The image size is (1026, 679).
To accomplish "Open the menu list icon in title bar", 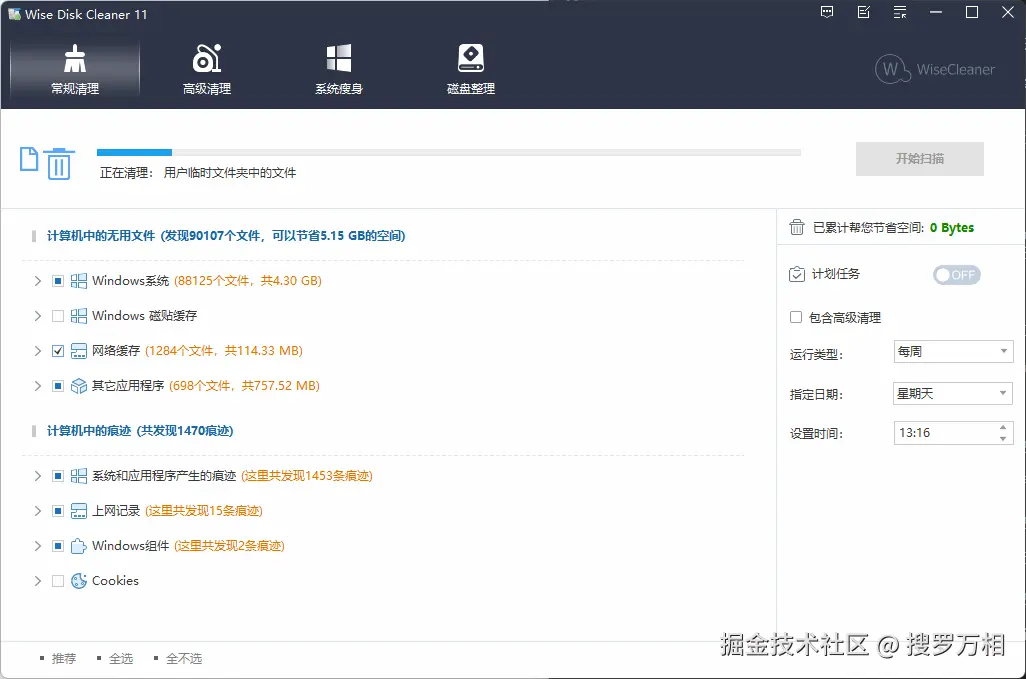I will pyautogui.click(x=900, y=12).
